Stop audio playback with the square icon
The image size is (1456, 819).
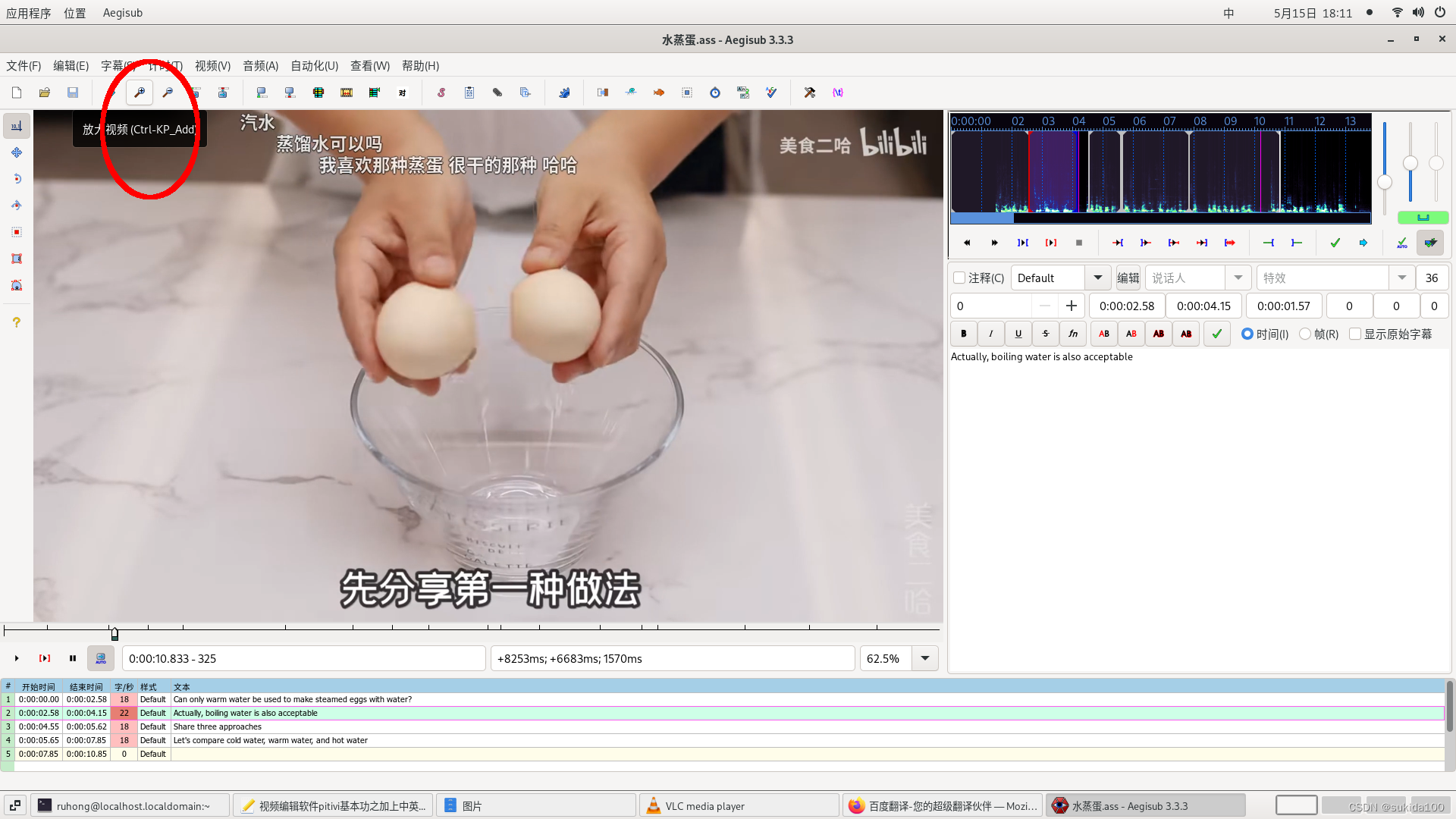[1079, 243]
